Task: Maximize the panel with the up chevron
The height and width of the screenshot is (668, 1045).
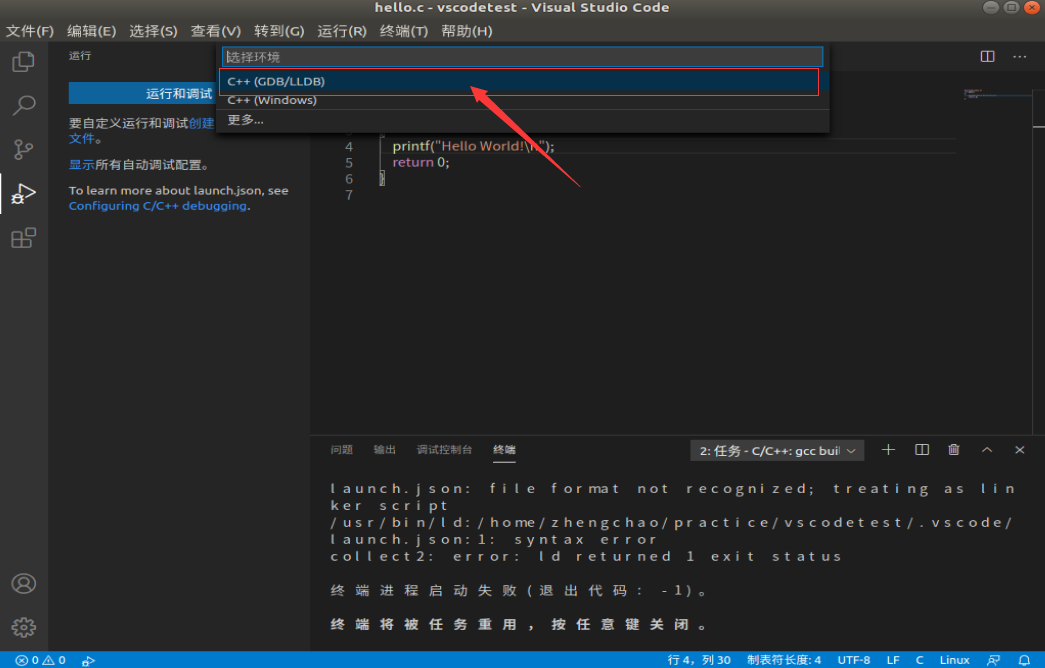Action: [x=987, y=450]
